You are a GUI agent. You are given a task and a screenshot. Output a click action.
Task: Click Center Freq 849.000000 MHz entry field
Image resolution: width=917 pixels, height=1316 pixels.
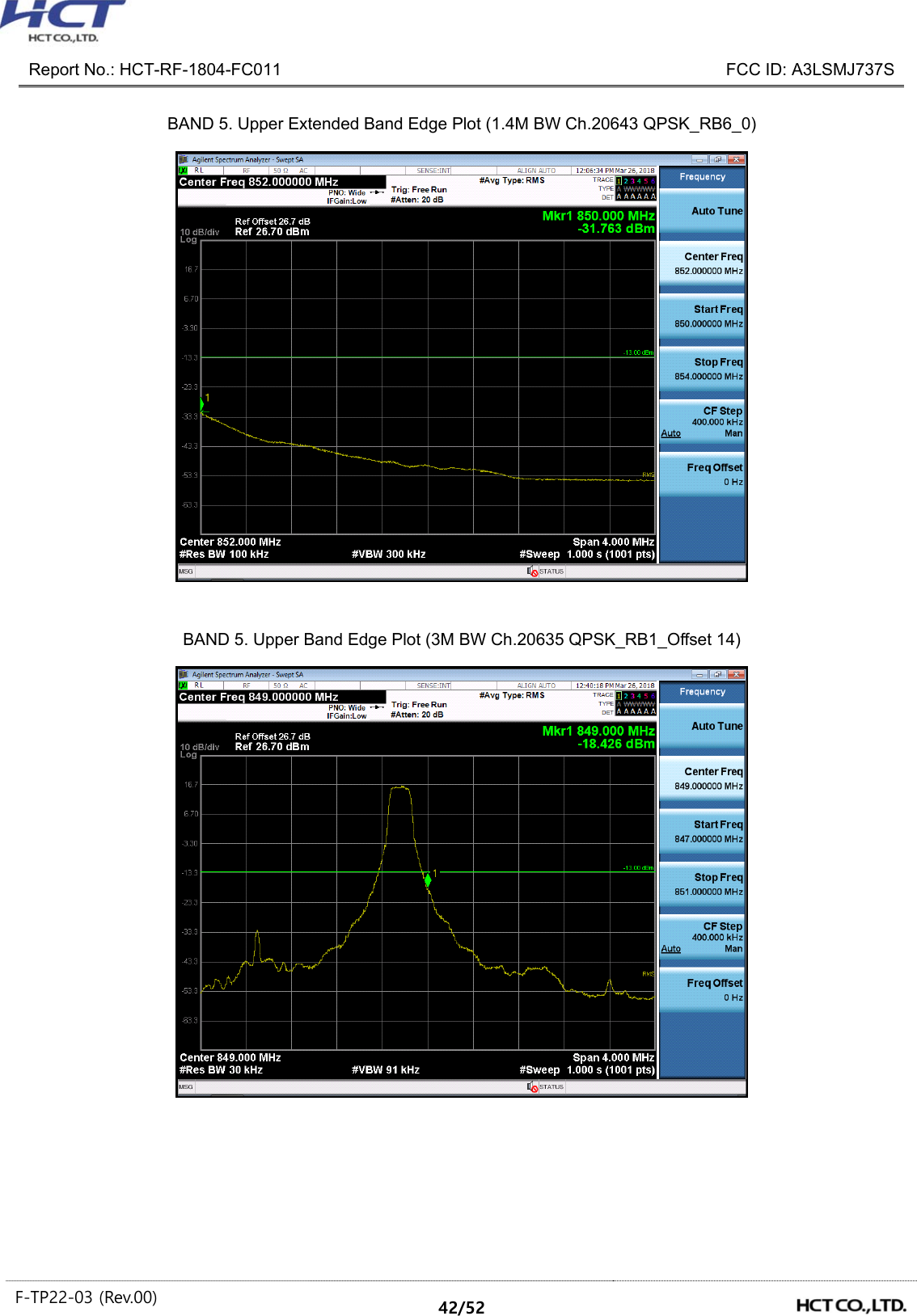point(281,698)
